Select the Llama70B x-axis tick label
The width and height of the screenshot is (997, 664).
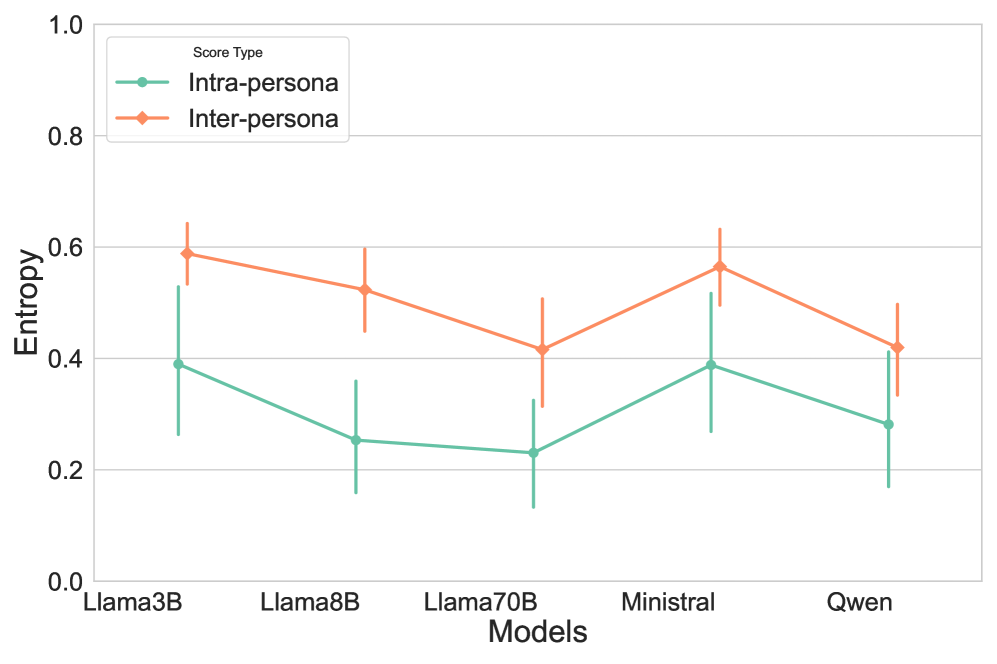(481, 603)
